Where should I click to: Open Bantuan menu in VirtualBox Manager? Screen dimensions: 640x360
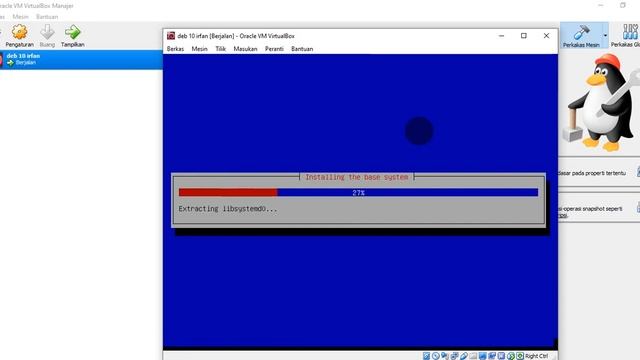click(47, 17)
